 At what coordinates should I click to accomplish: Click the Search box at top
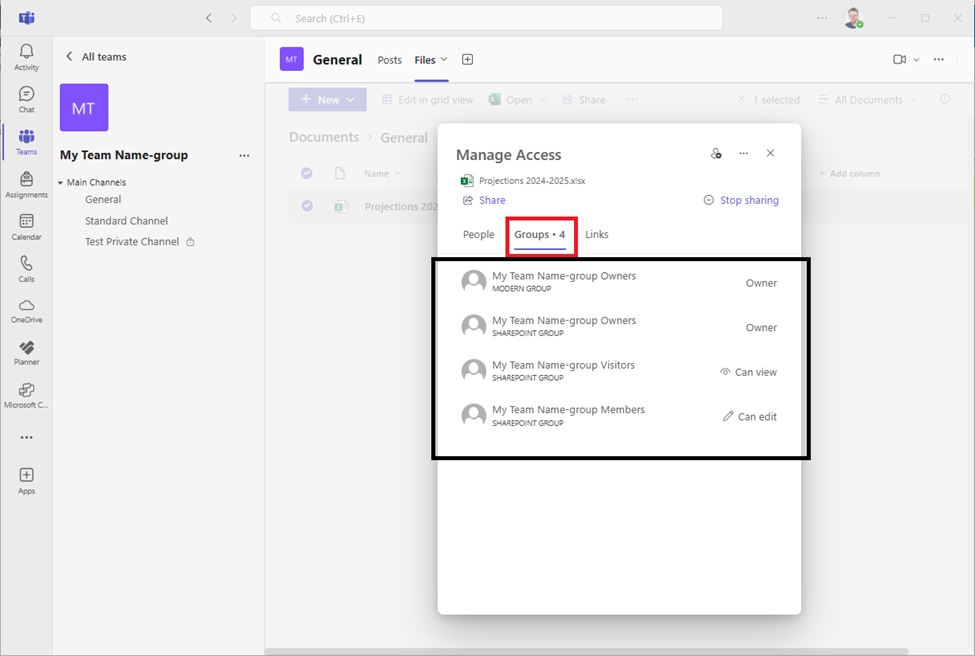486,18
